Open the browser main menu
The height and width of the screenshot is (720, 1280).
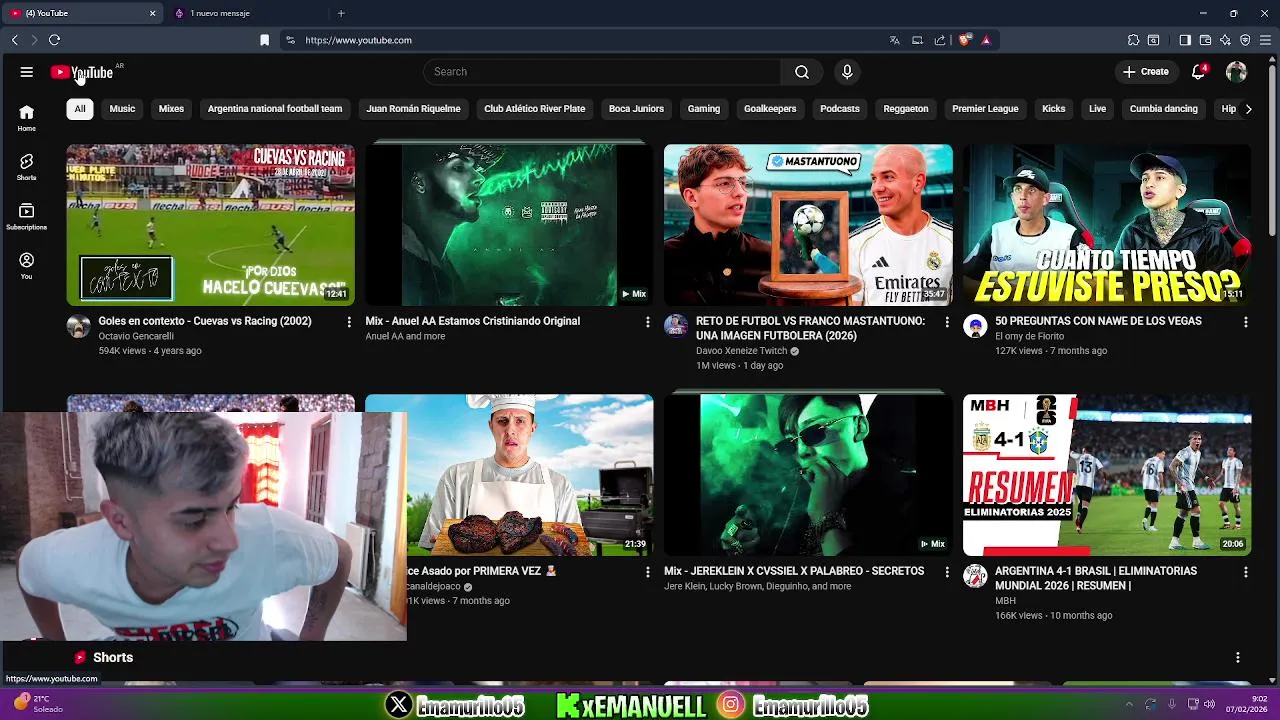[x=1265, y=40]
